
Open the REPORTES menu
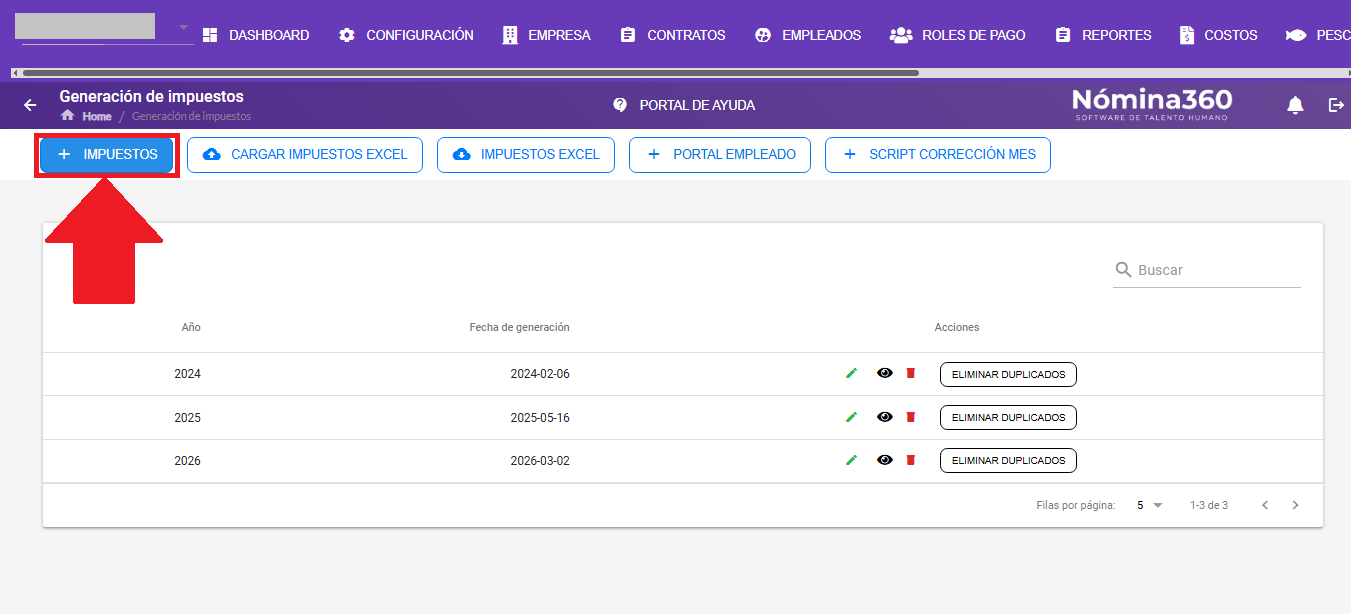(x=1103, y=35)
